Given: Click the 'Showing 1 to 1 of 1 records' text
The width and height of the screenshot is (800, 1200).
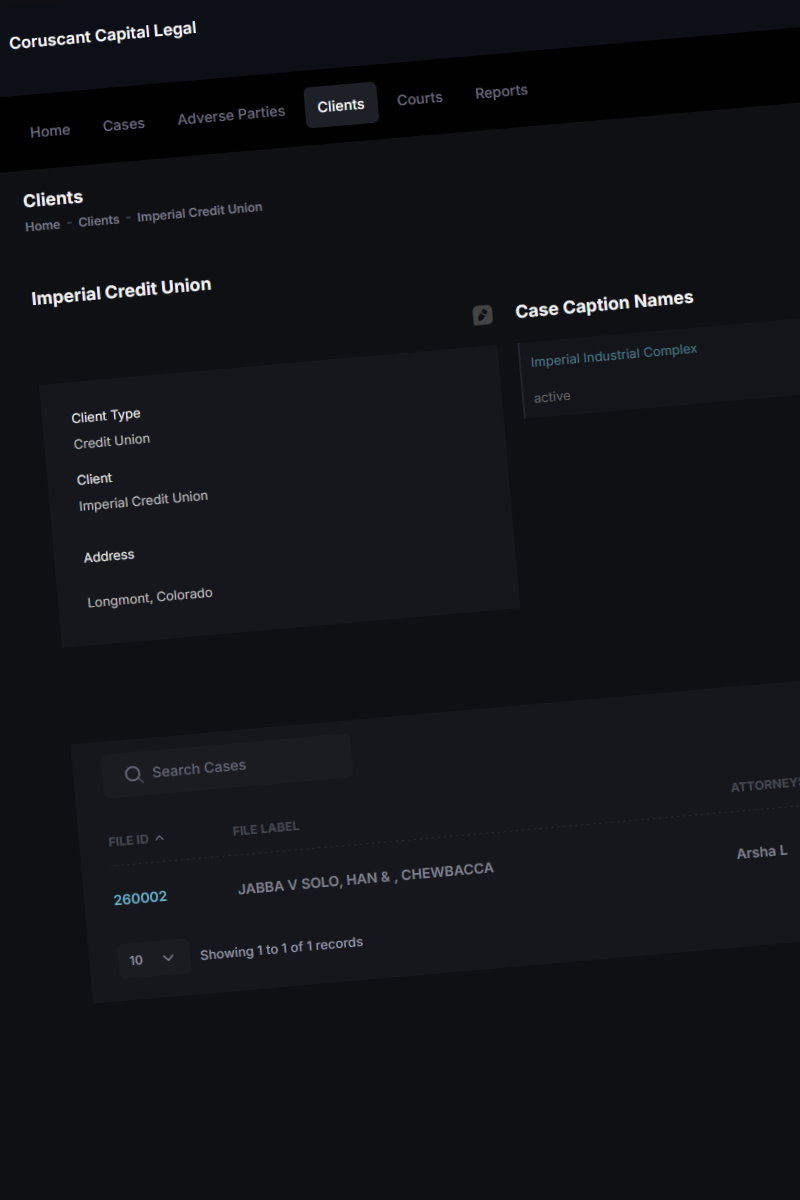Looking at the screenshot, I should click(281, 948).
